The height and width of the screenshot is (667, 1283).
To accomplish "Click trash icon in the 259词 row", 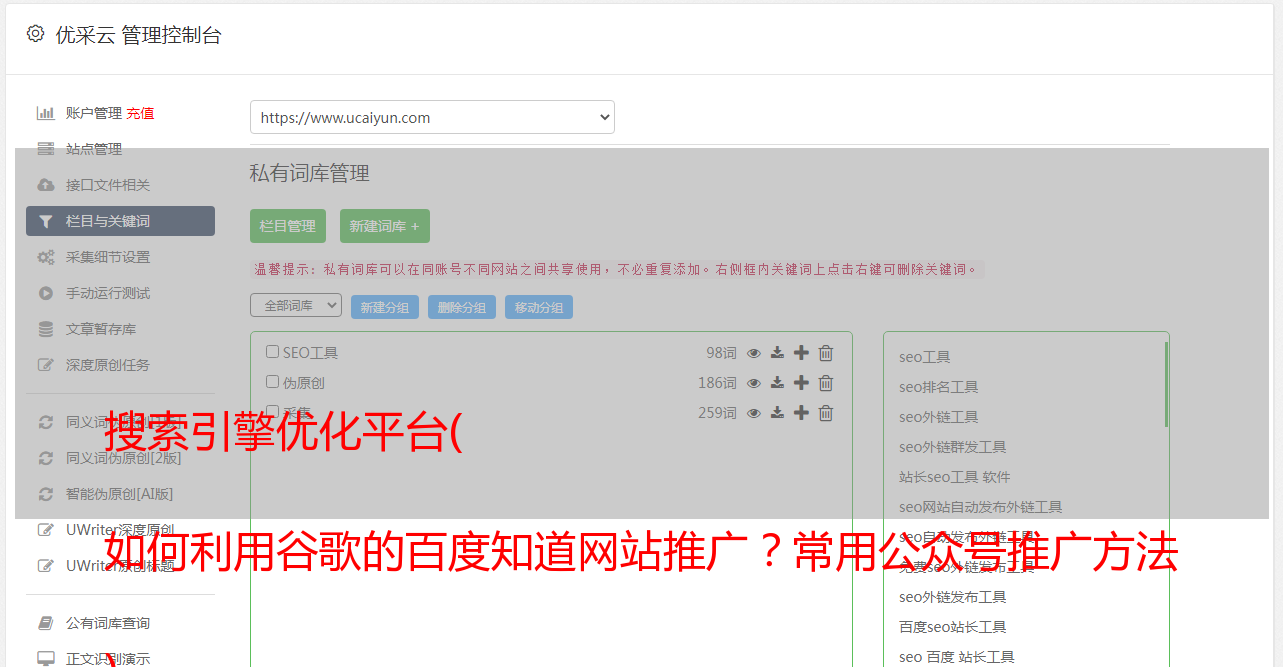I will point(826,413).
